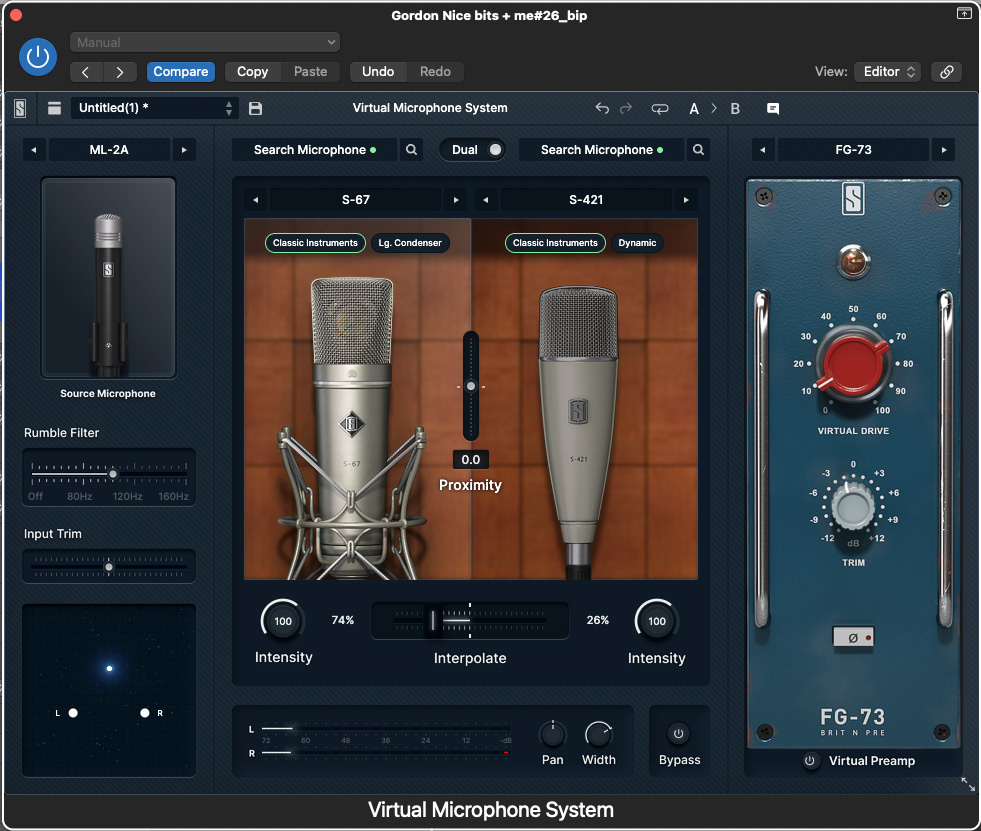Image resolution: width=981 pixels, height=831 pixels.
Task: Click the left microphone search magnifier
Action: 411,150
